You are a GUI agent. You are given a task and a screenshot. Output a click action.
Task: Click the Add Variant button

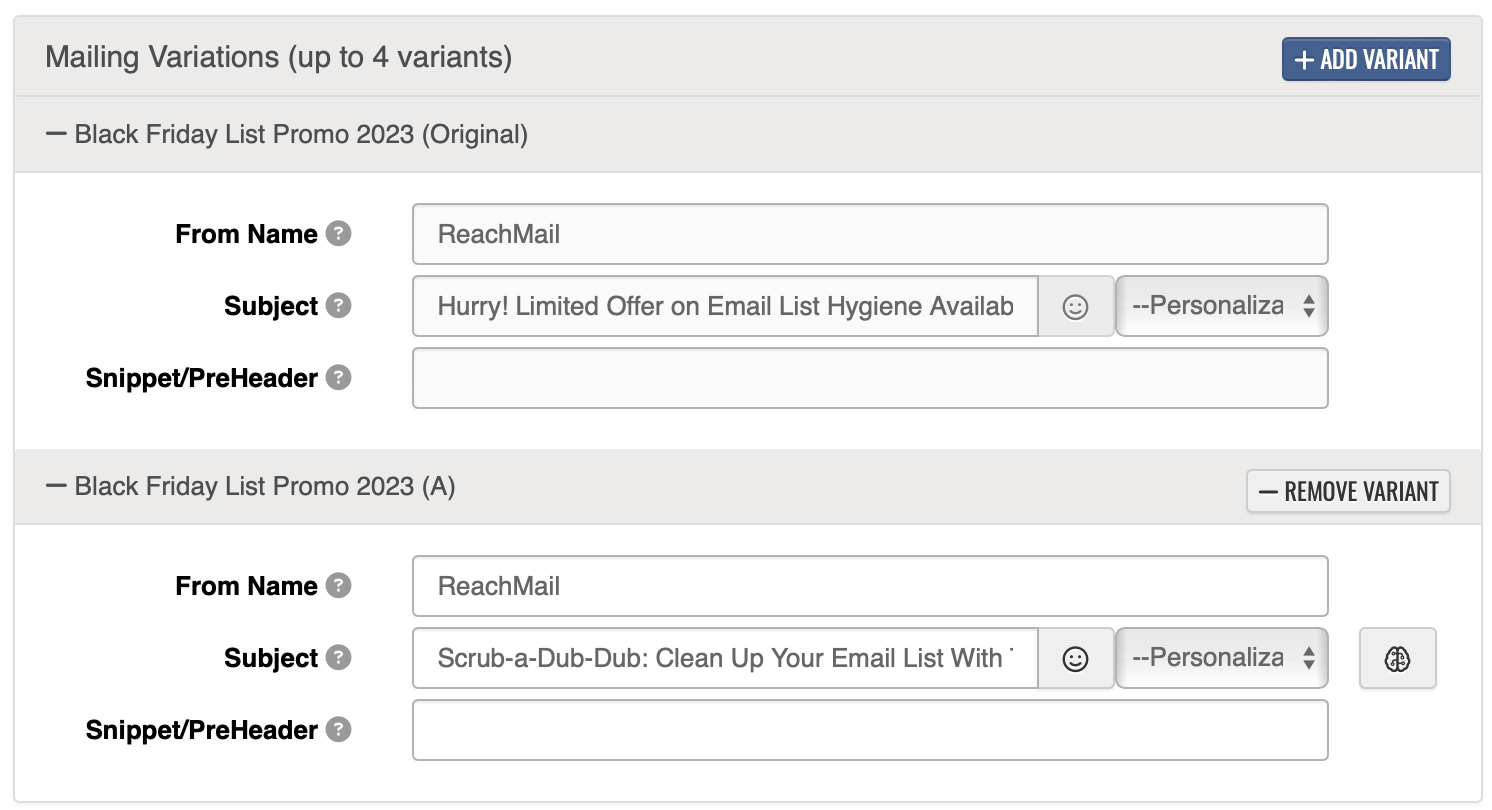(1366, 59)
